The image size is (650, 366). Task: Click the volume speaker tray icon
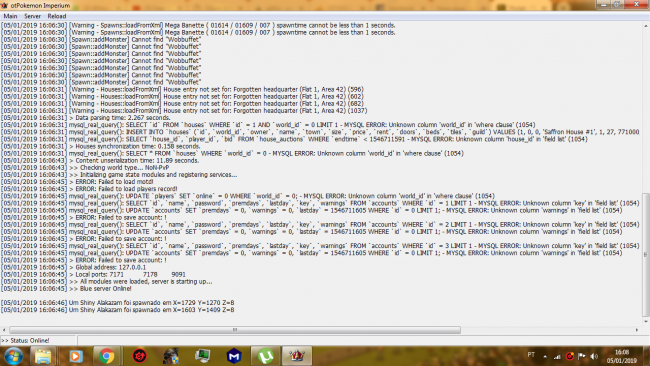point(594,356)
